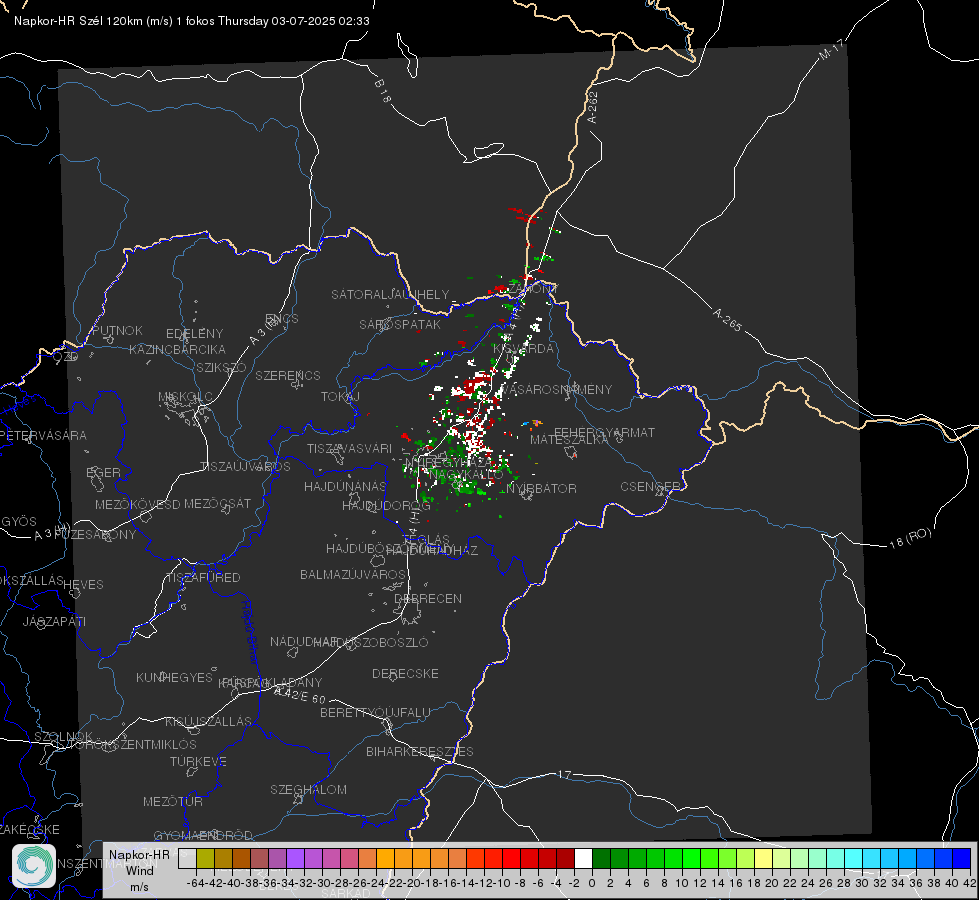Click the DEBRECEN city label
979x900 pixels.
428,598
